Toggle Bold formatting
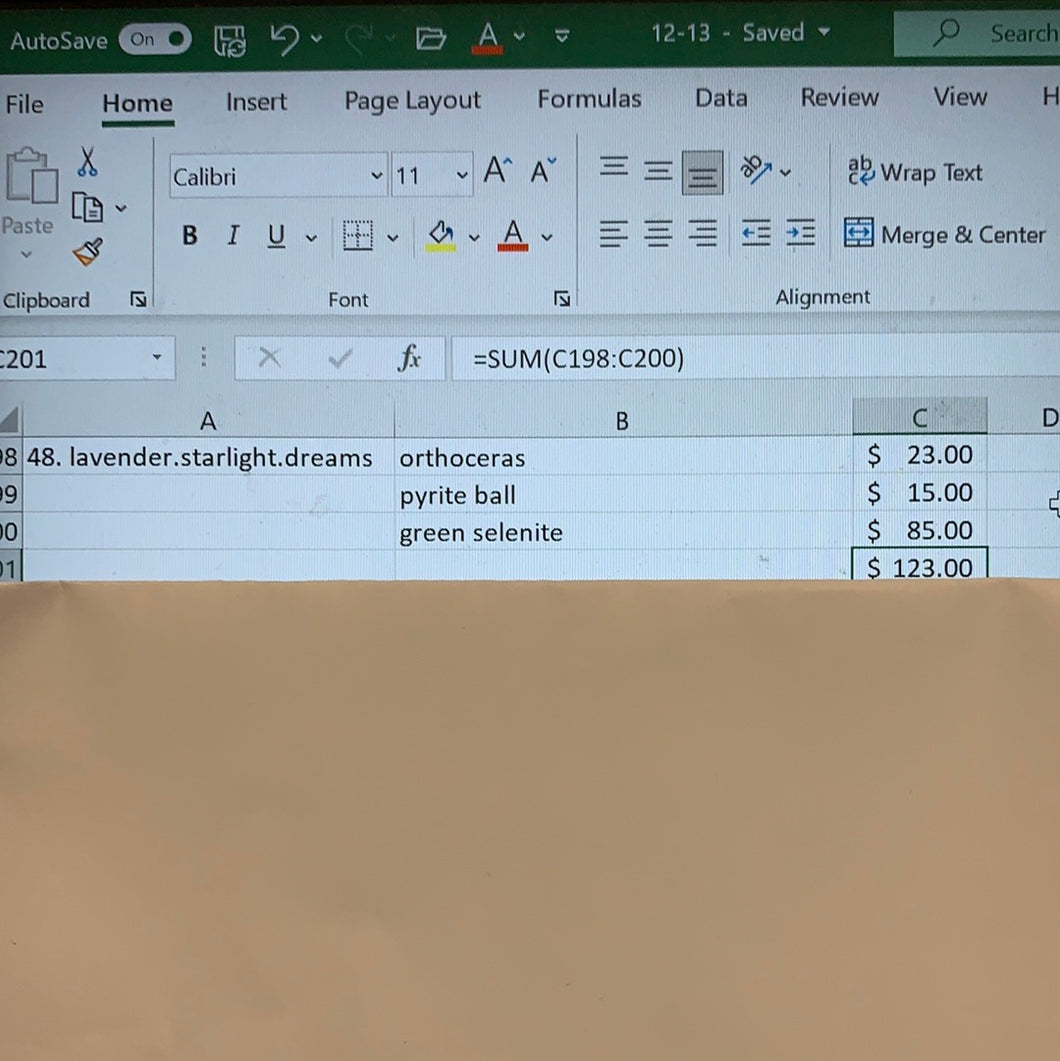1060x1061 pixels. (189, 235)
